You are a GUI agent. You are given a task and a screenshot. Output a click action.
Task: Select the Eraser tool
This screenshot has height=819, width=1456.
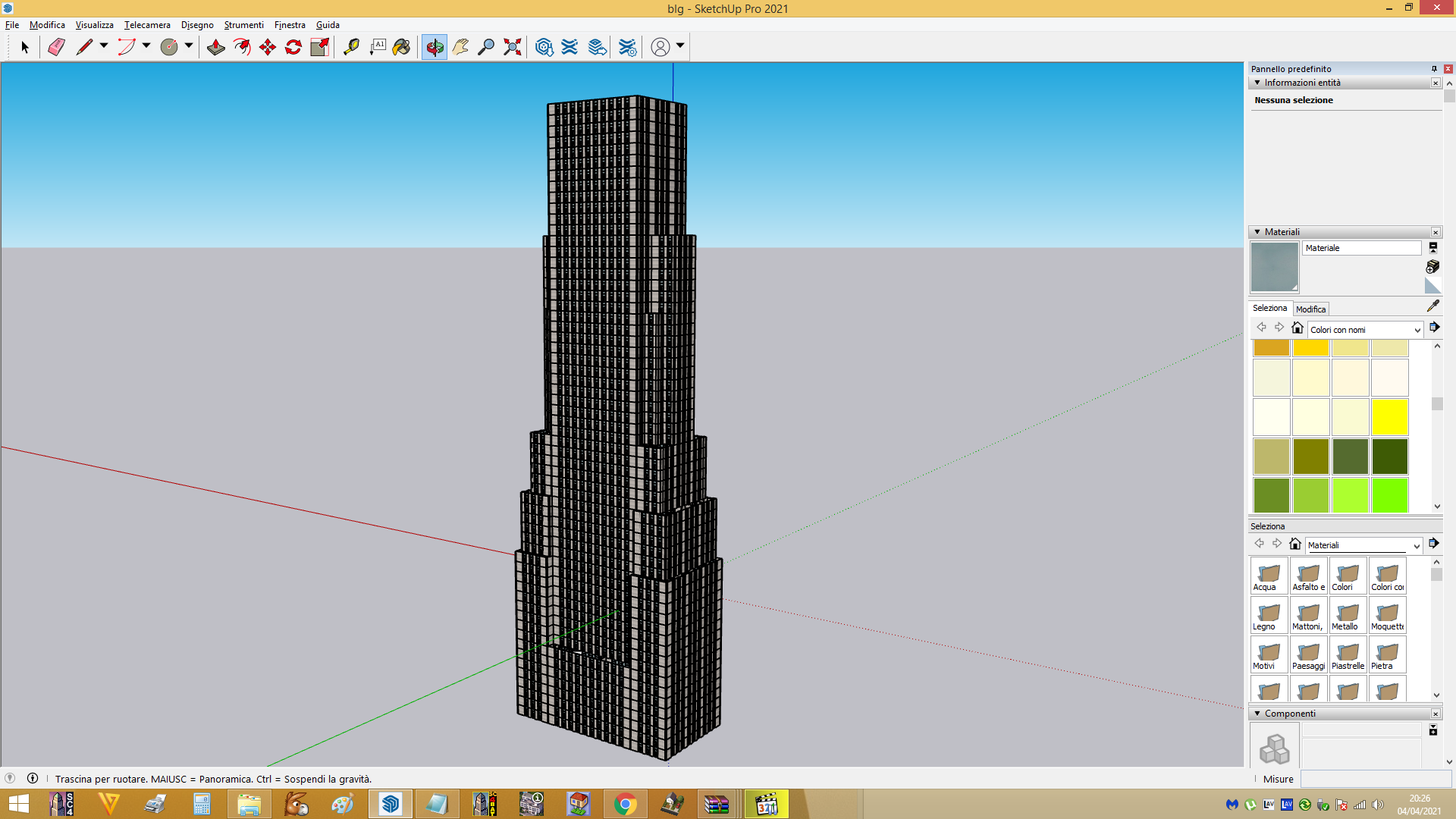point(56,47)
